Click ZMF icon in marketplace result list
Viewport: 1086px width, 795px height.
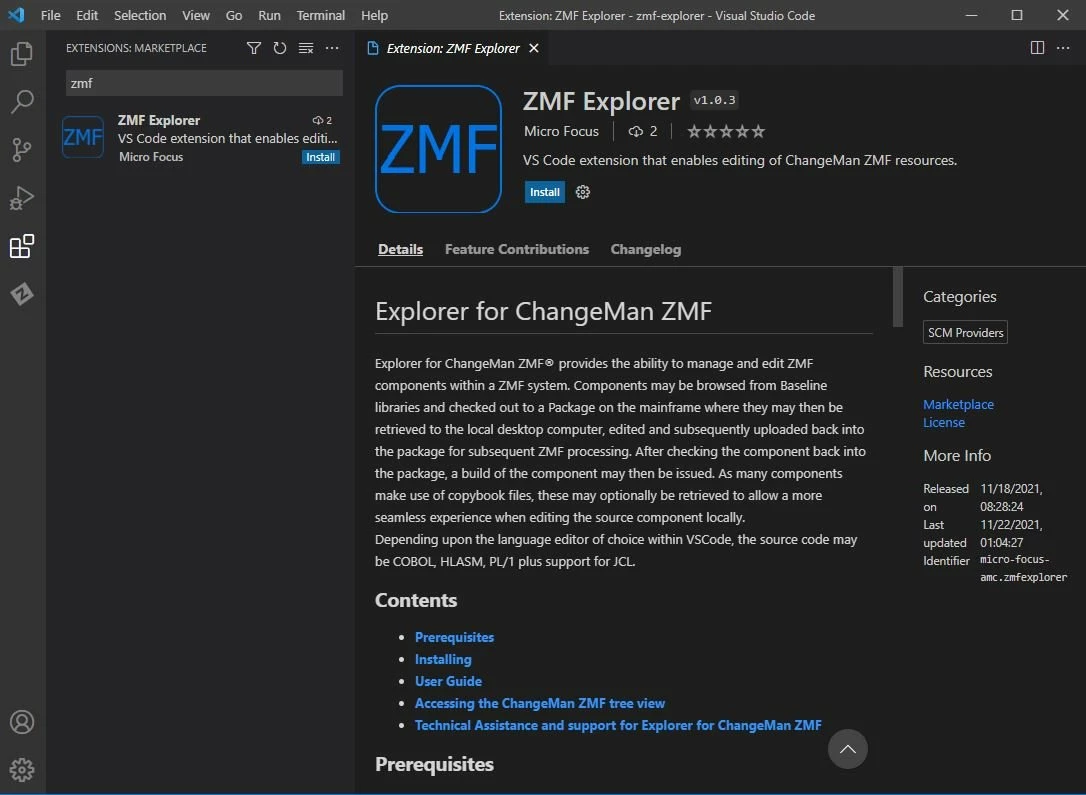click(x=83, y=137)
